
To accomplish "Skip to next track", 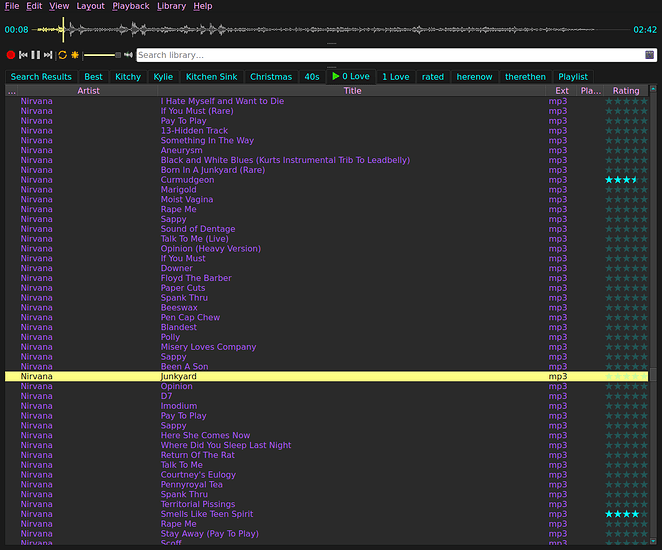I will [48, 55].
